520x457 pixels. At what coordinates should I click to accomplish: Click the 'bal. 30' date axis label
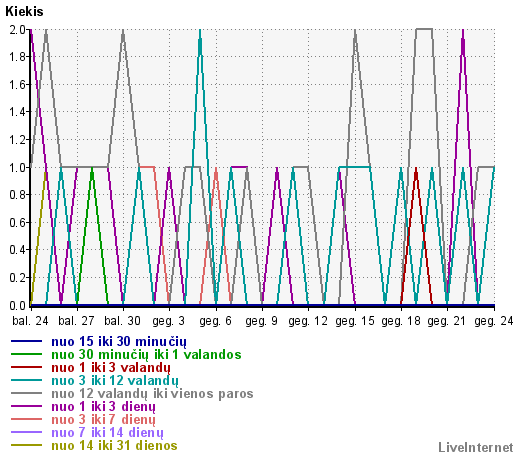[x=122, y=321]
